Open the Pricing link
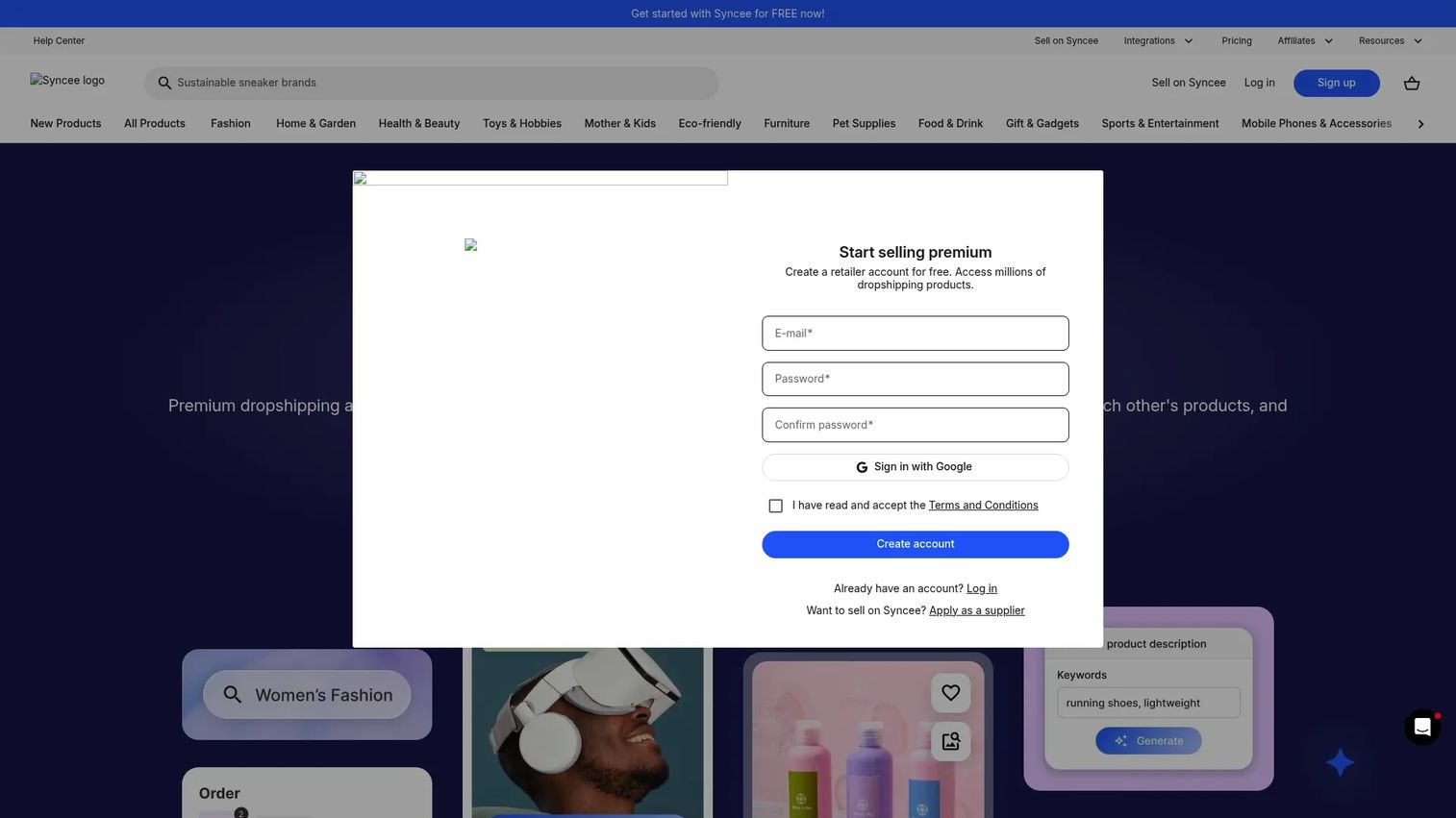This screenshot has width=1456, height=818. point(1237,40)
